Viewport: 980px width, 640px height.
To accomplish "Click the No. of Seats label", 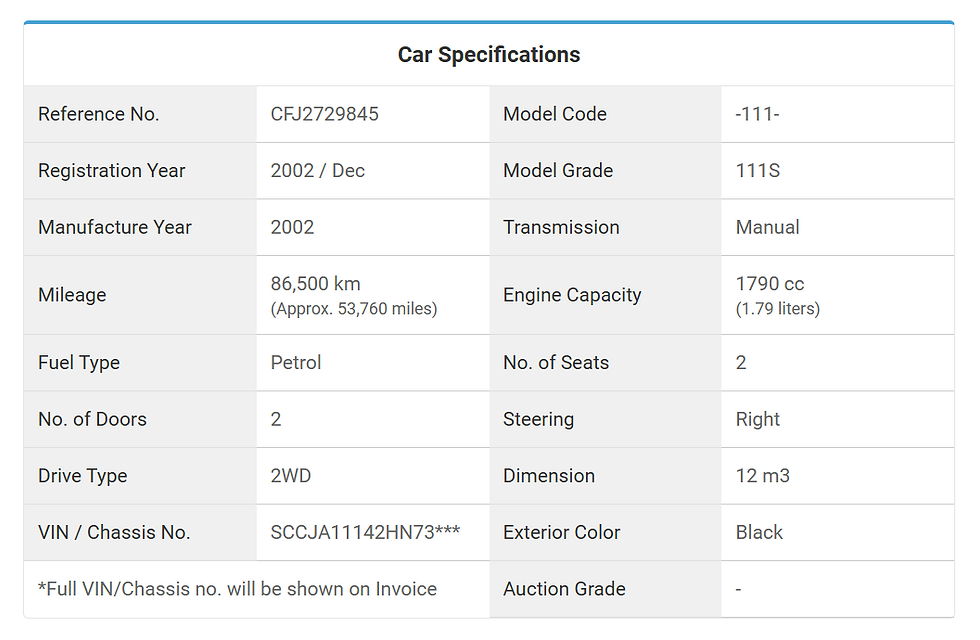I will [x=556, y=362].
